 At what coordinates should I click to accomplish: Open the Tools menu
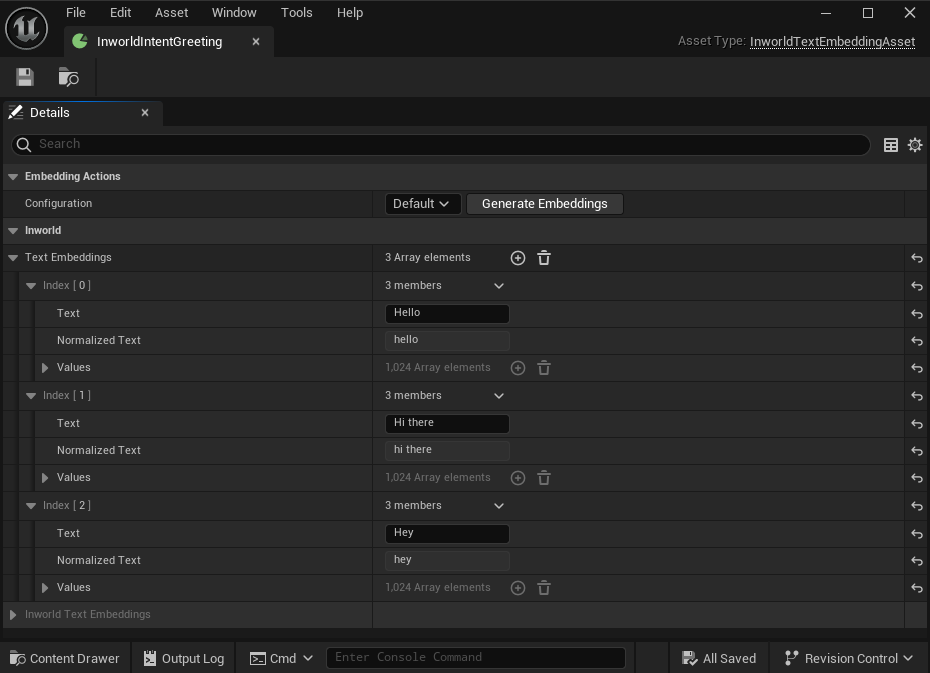297,12
